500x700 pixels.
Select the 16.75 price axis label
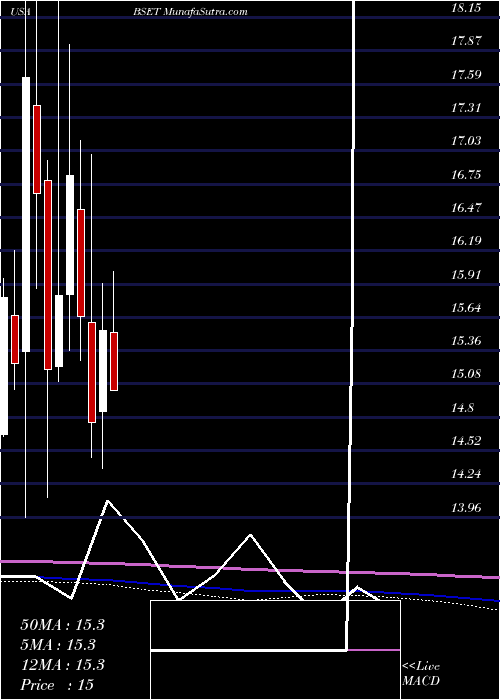[x=466, y=175]
